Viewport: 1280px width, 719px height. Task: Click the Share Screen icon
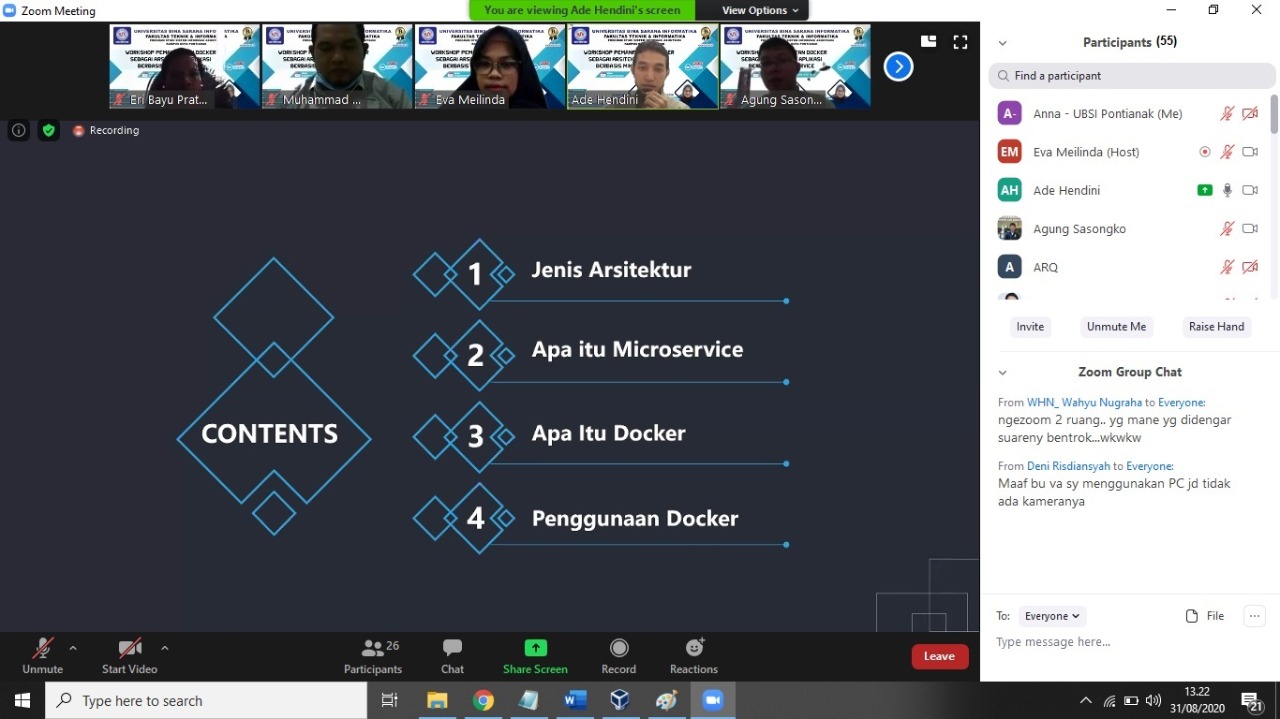535,649
